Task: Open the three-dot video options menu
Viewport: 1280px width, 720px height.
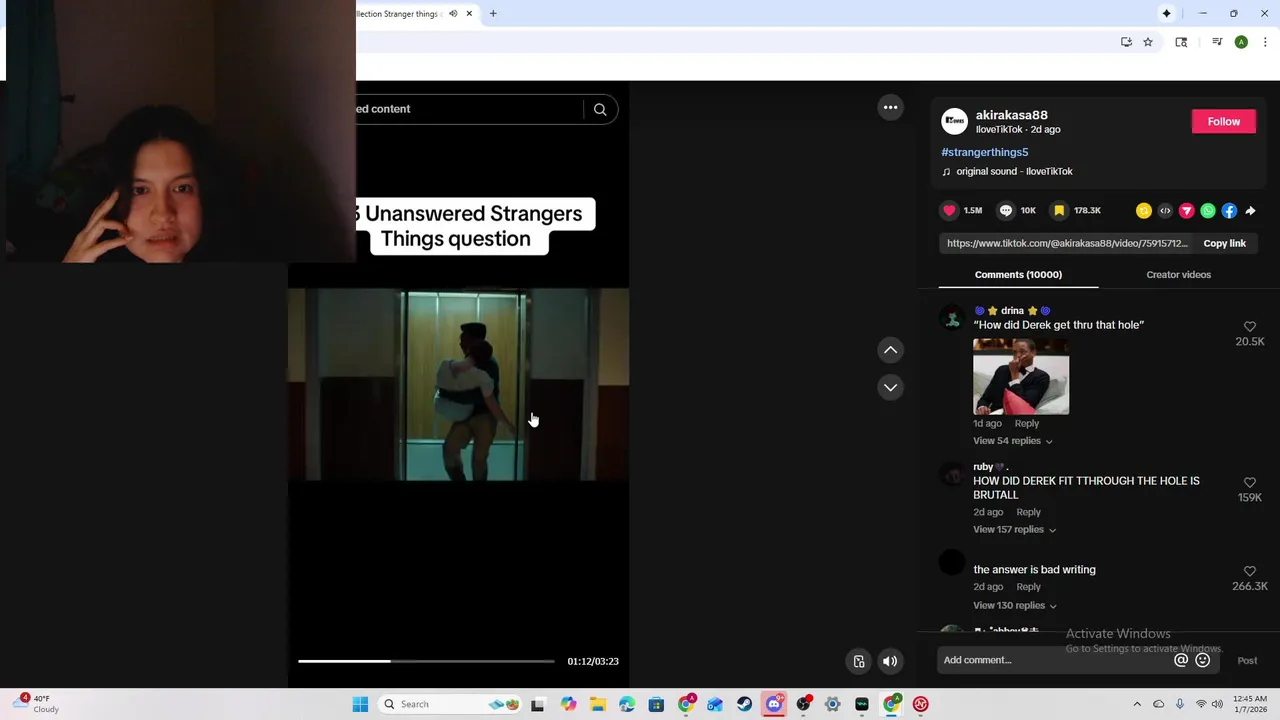Action: tap(890, 107)
